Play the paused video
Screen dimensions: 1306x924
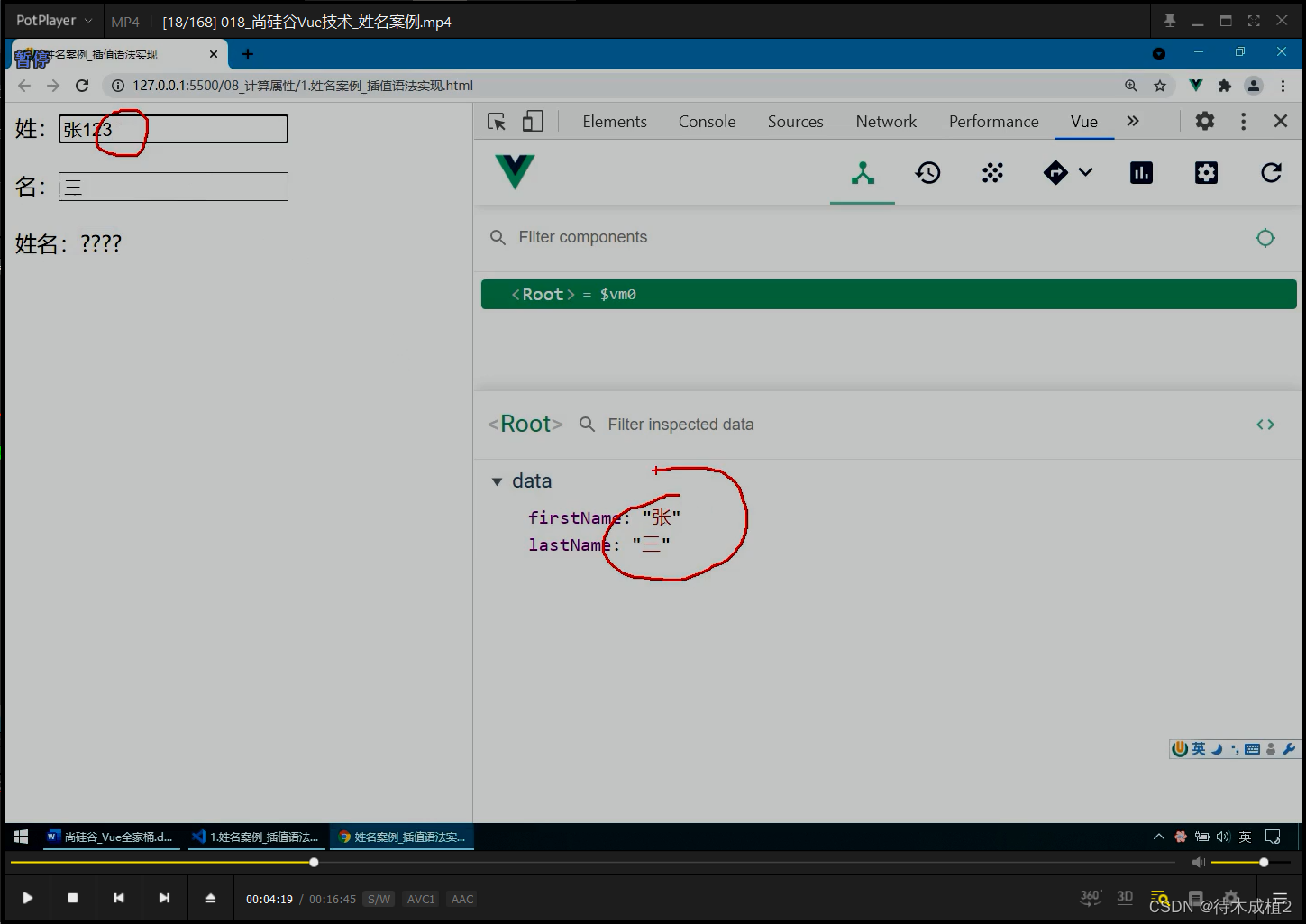tap(28, 898)
